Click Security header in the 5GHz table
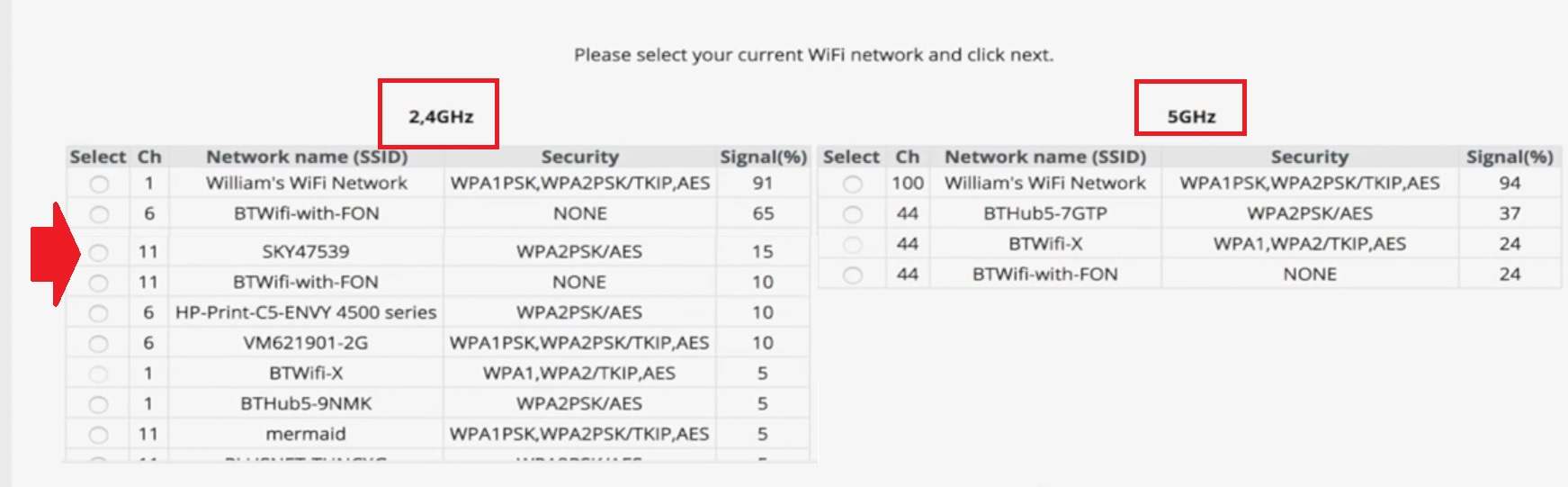The width and height of the screenshot is (1568, 487). click(1309, 157)
